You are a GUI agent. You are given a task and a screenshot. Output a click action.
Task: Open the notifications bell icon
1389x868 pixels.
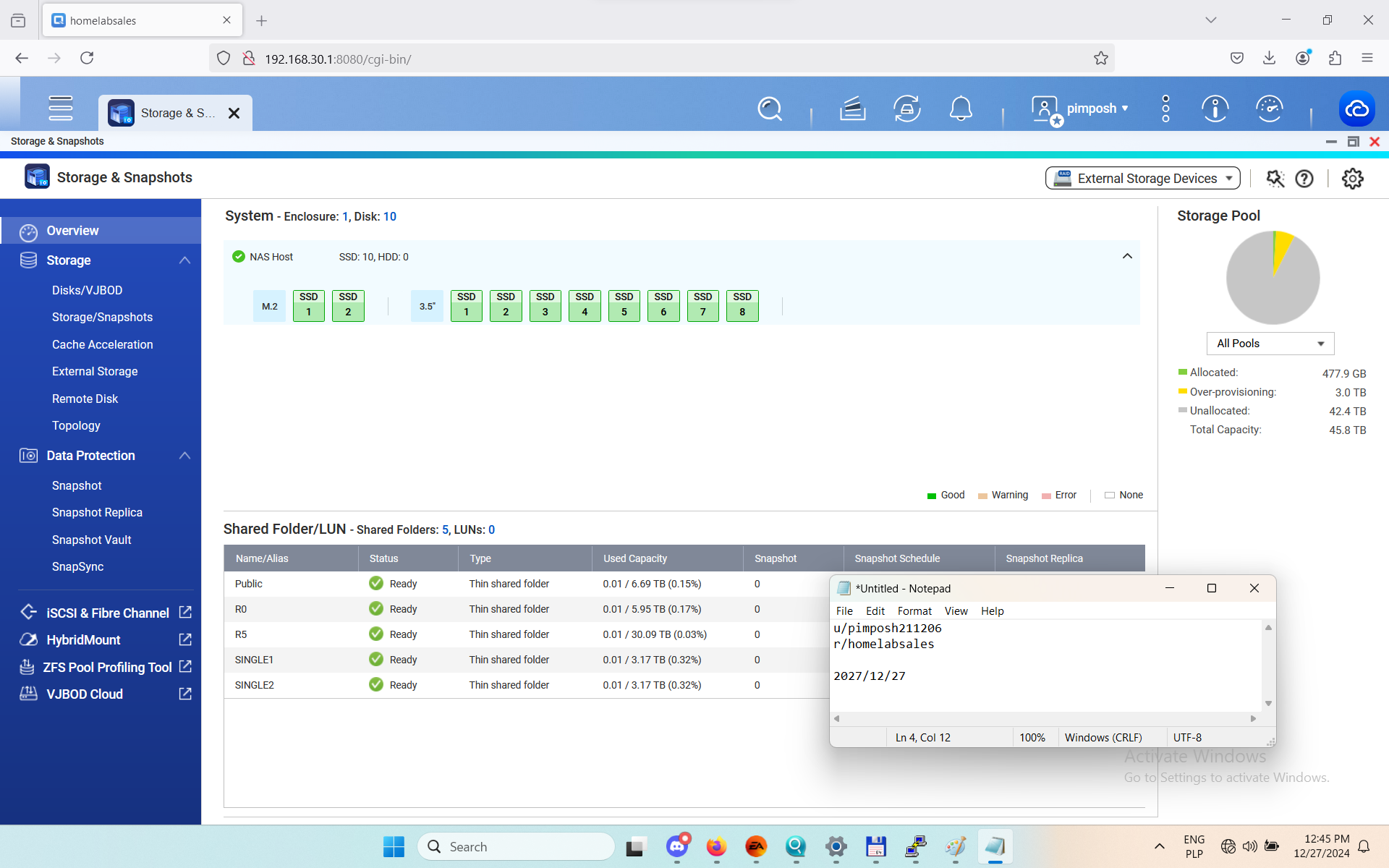961,109
